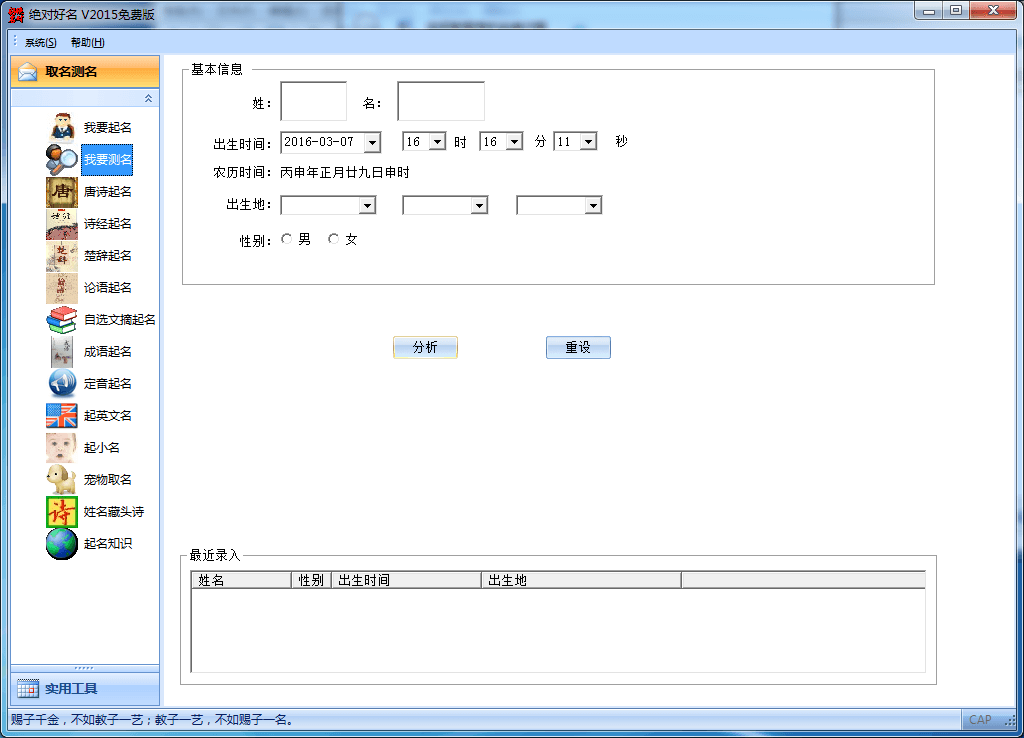Open the 姓名藏头诗 icon
This screenshot has height=738, width=1024.
coord(62,512)
